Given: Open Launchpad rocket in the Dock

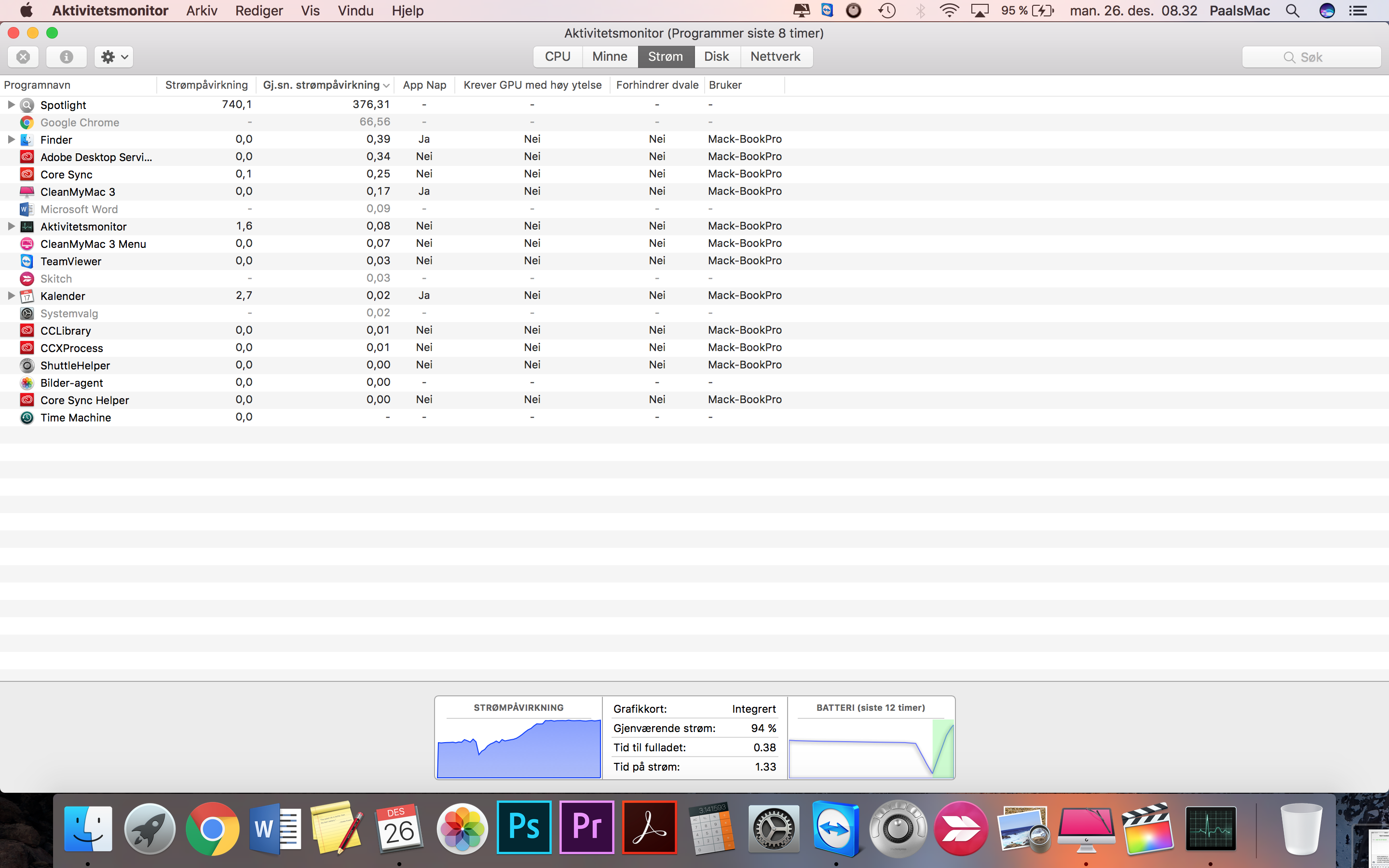Looking at the screenshot, I should coord(150,828).
